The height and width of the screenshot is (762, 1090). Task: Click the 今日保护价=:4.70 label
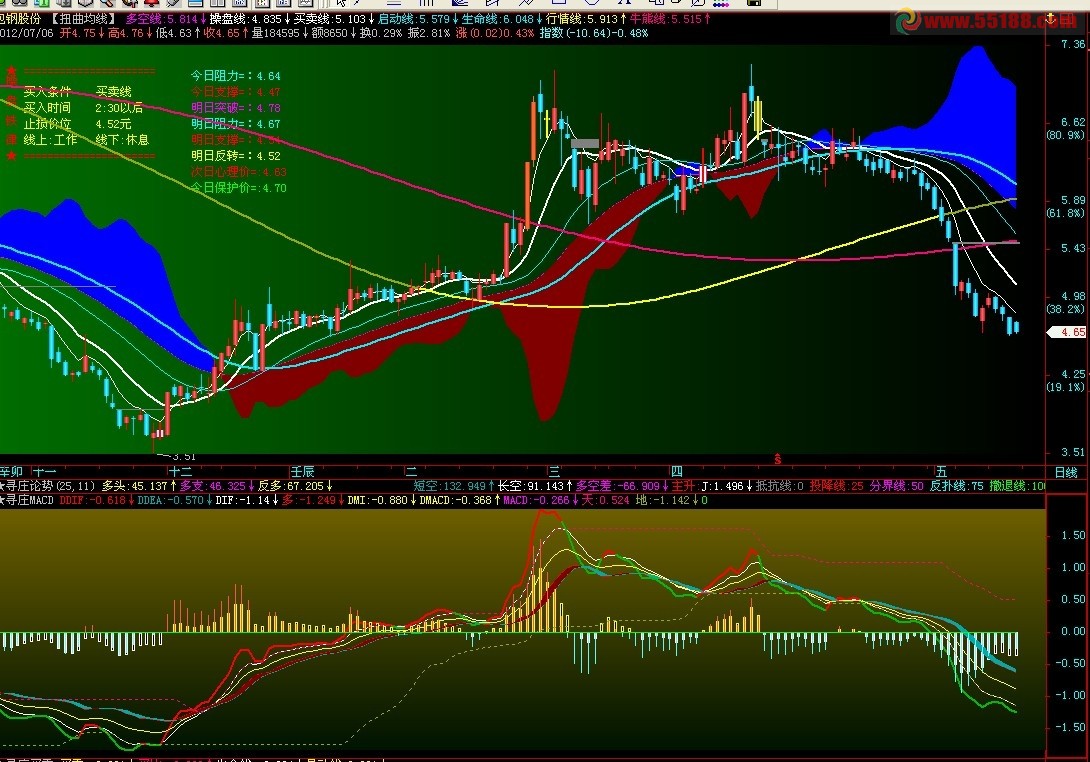click(238, 188)
